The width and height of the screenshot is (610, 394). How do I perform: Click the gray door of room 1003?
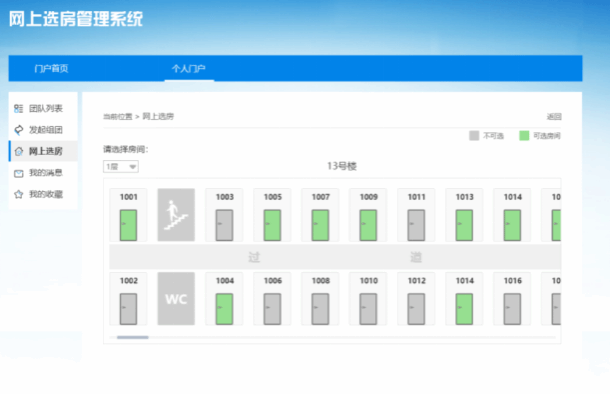point(224,225)
